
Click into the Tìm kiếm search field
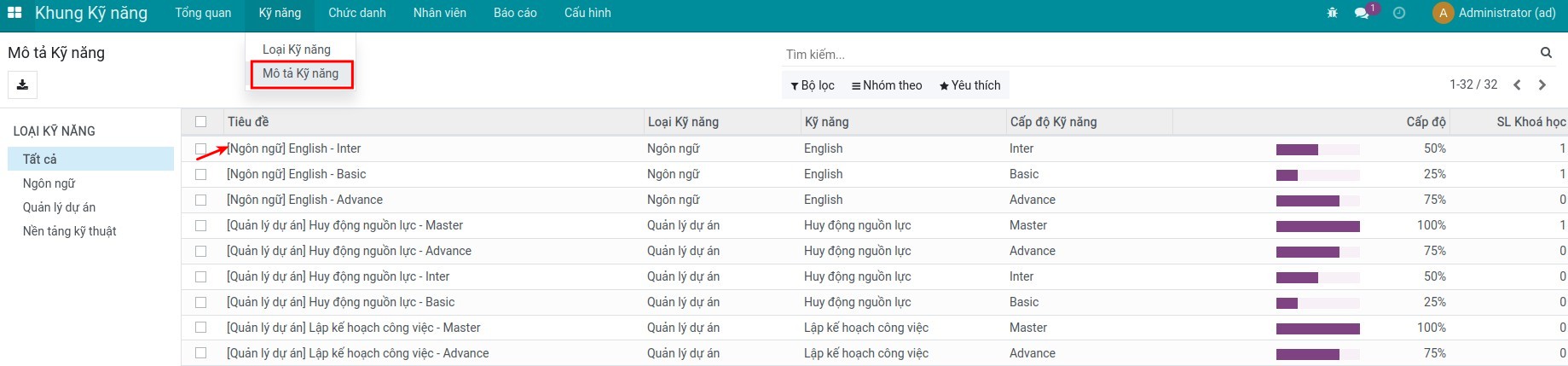1160,55
